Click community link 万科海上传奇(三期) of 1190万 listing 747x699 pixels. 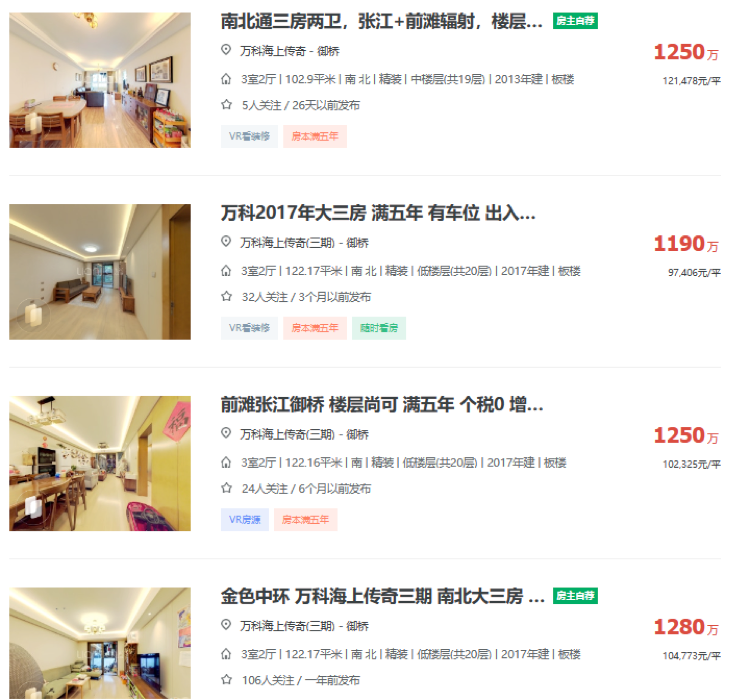pyautogui.click(x=287, y=243)
